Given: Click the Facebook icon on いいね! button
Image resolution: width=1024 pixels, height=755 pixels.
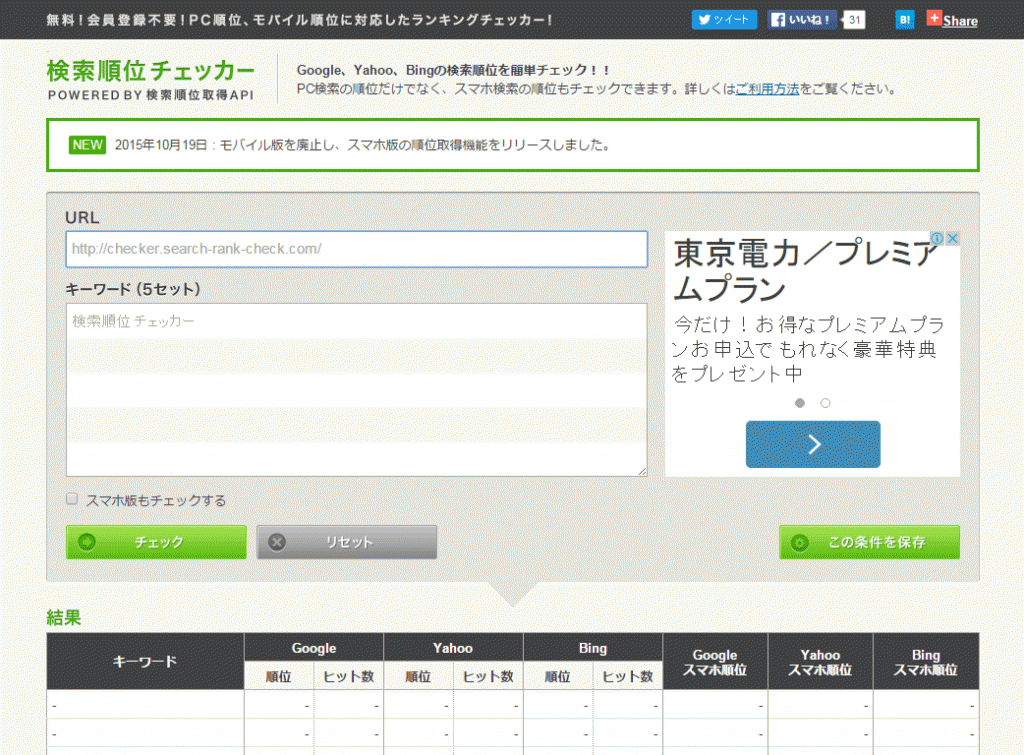Looking at the screenshot, I should [x=779, y=19].
